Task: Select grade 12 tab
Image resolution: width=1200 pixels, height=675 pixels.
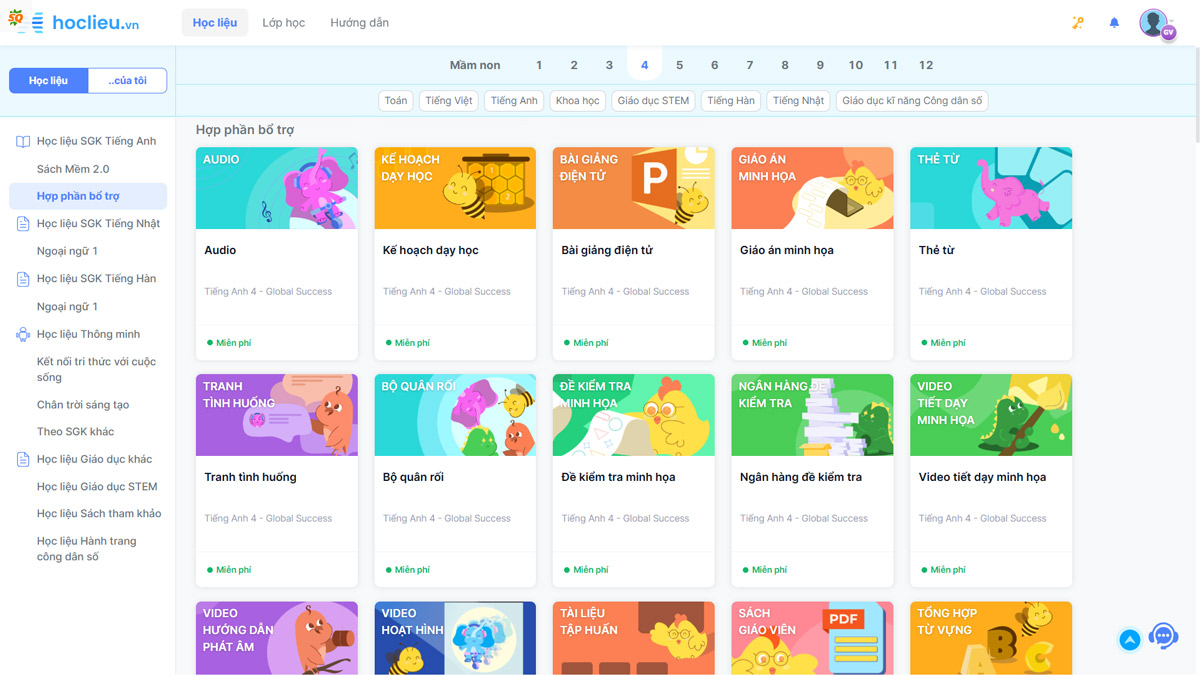Action: point(926,65)
